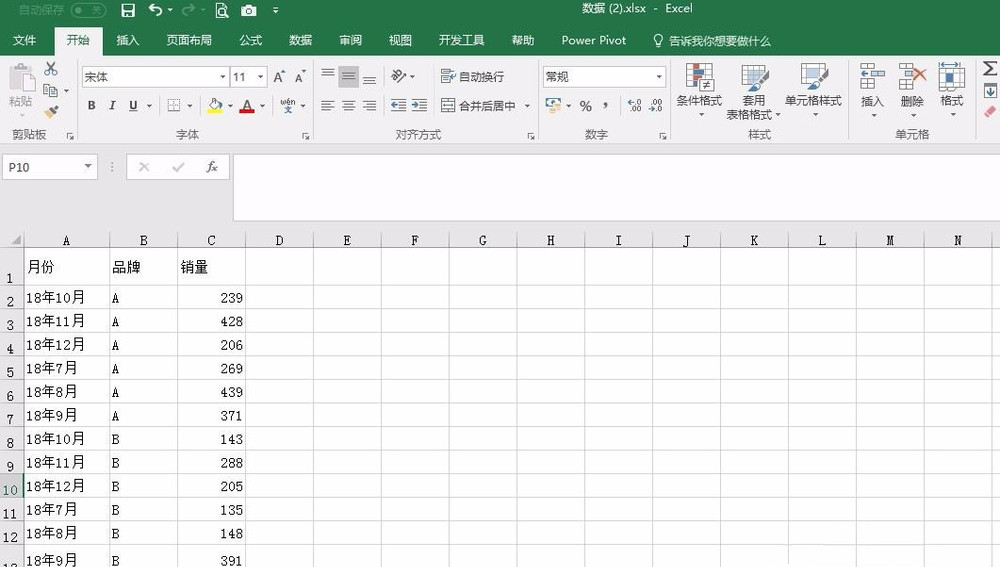Open the Name Box dropdown arrow
The height and width of the screenshot is (567, 1000).
(88, 167)
